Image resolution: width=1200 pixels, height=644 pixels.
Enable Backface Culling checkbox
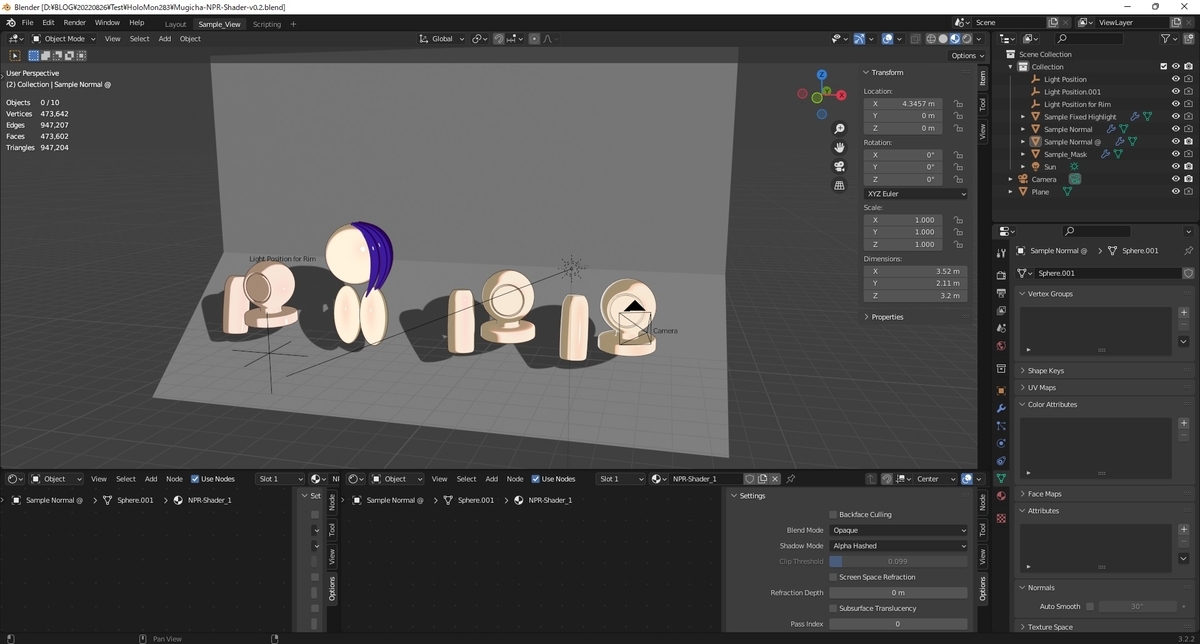(834, 515)
